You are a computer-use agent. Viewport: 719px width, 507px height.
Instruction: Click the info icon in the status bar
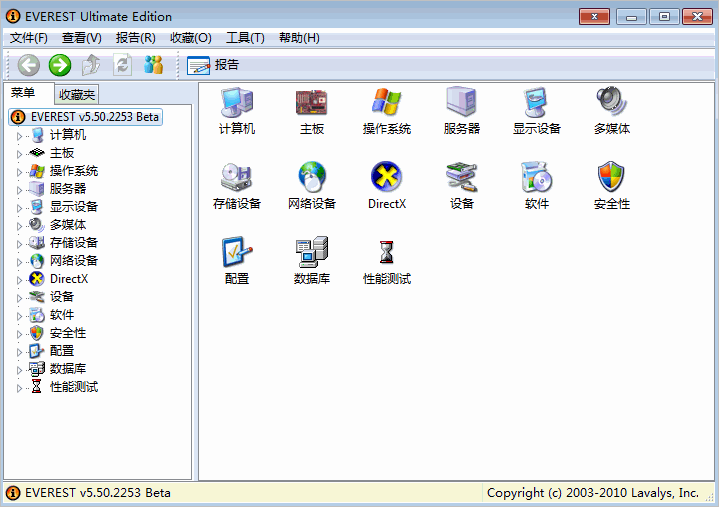[13, 493]
